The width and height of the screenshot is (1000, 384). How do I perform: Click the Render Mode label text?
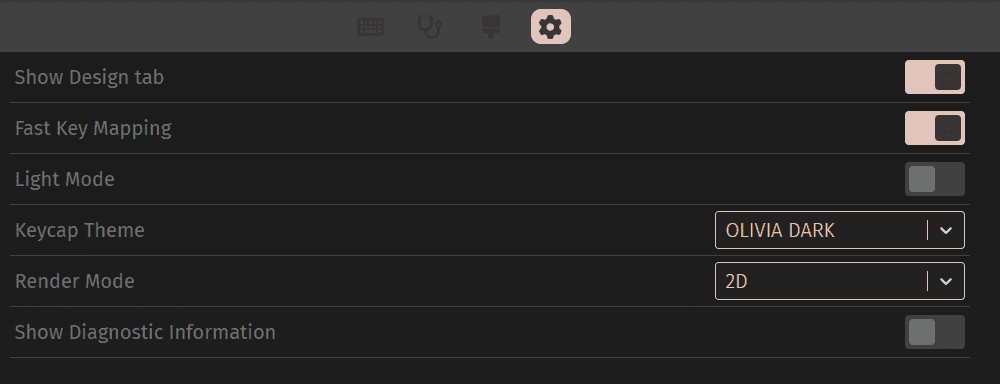[x=75, y=281]
